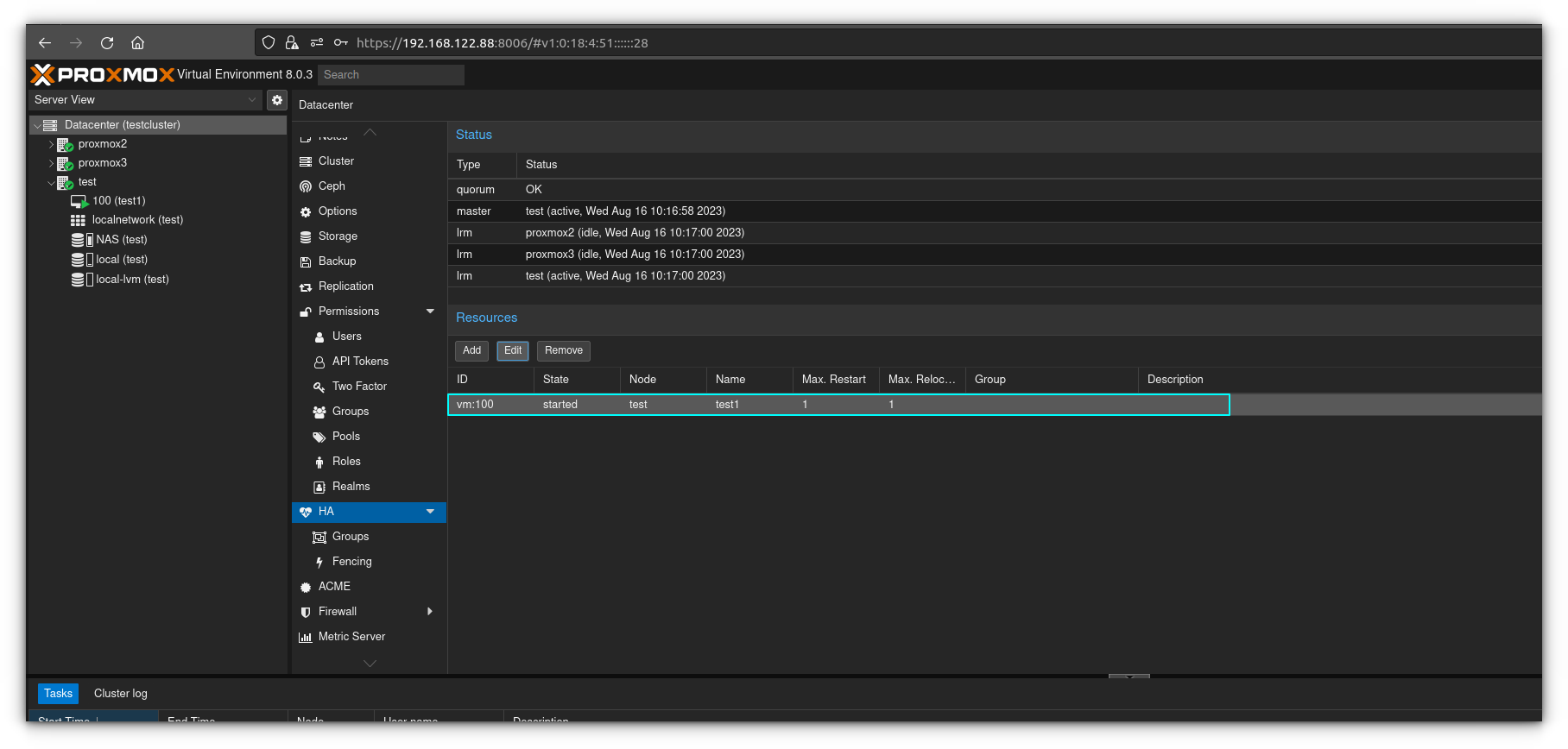
Task: Click the Datacenter server icon in the tree
Action: coord(50,125)
